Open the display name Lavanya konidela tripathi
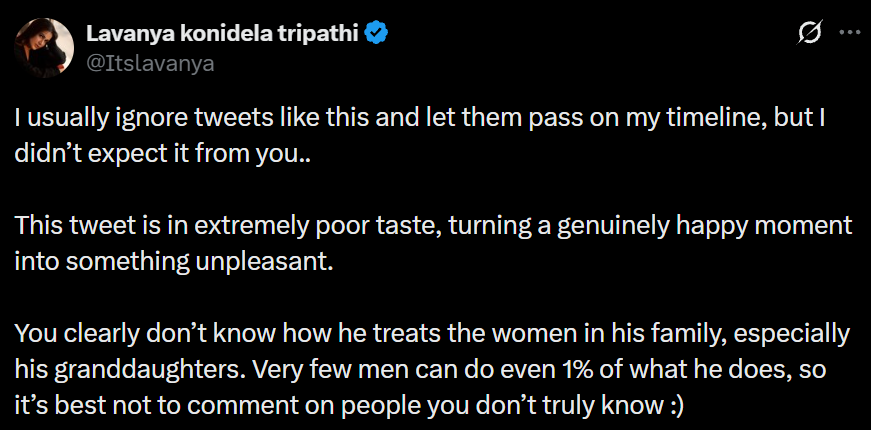The width and height of the screenshot is (871, 430). [x=221, y=35]
